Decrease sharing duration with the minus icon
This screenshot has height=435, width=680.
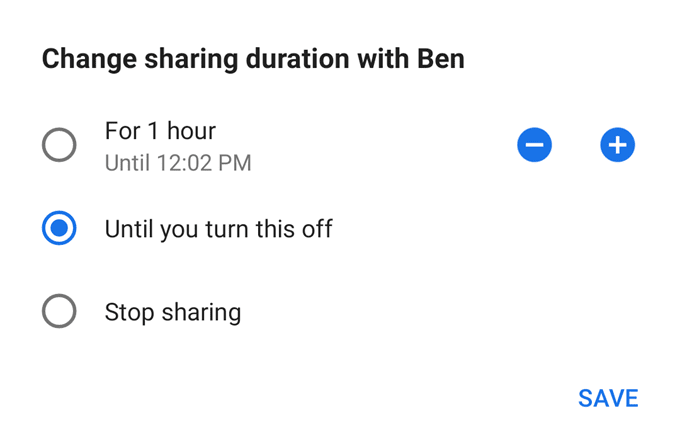tap(534, 145)
